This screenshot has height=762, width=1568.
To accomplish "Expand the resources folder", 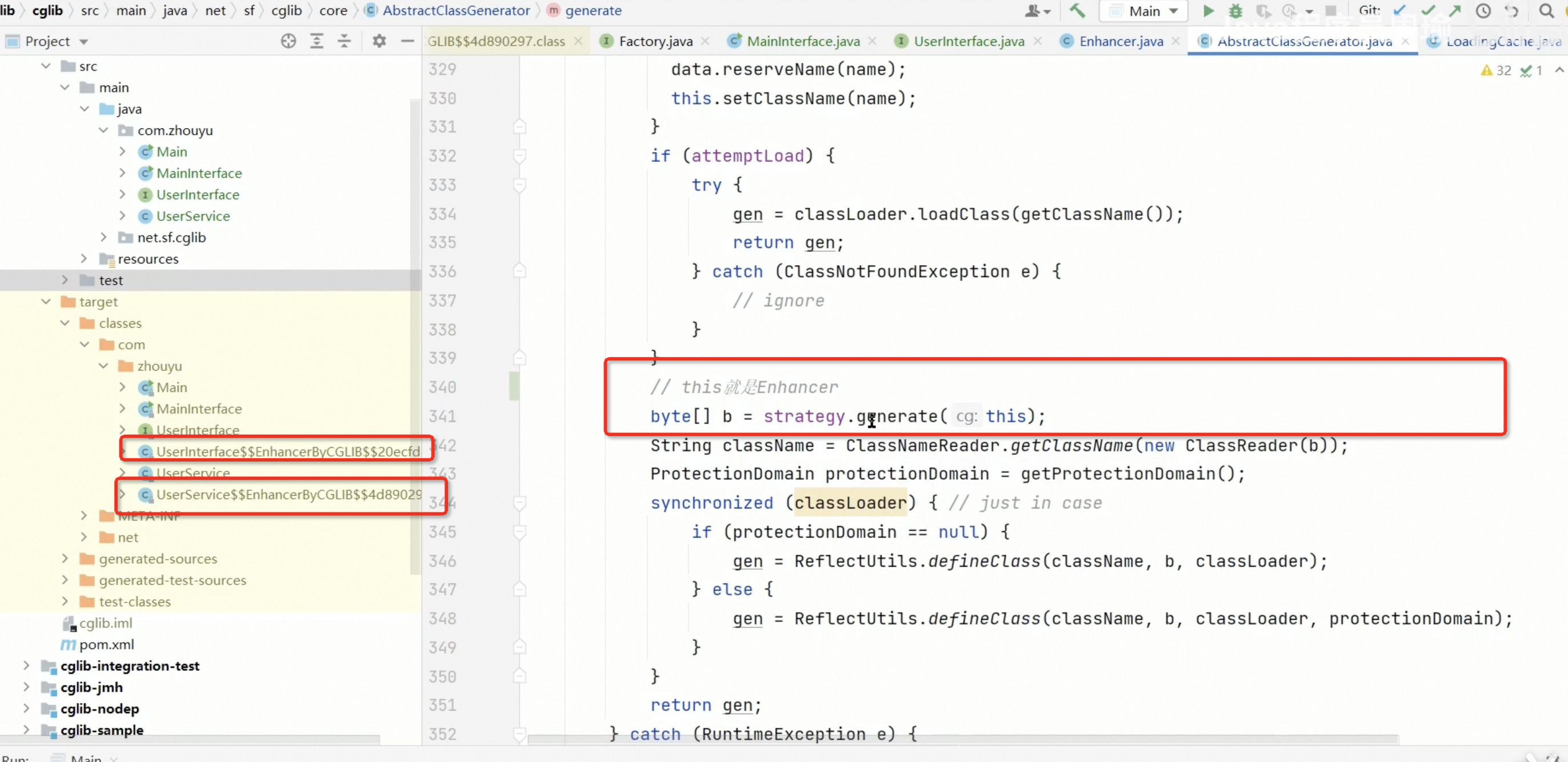I will click(x=84, y=259).
